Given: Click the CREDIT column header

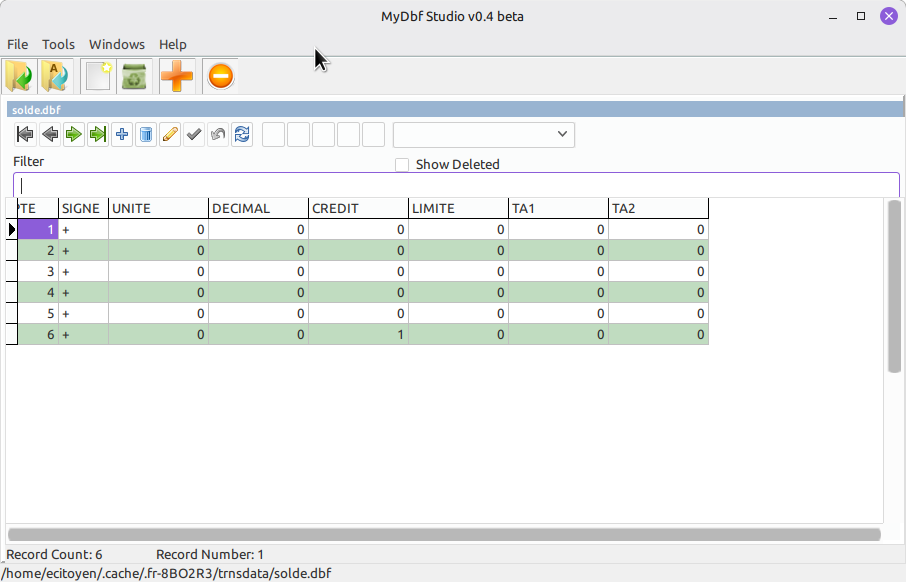Looking at the screenshot, I should click(358, 209).
